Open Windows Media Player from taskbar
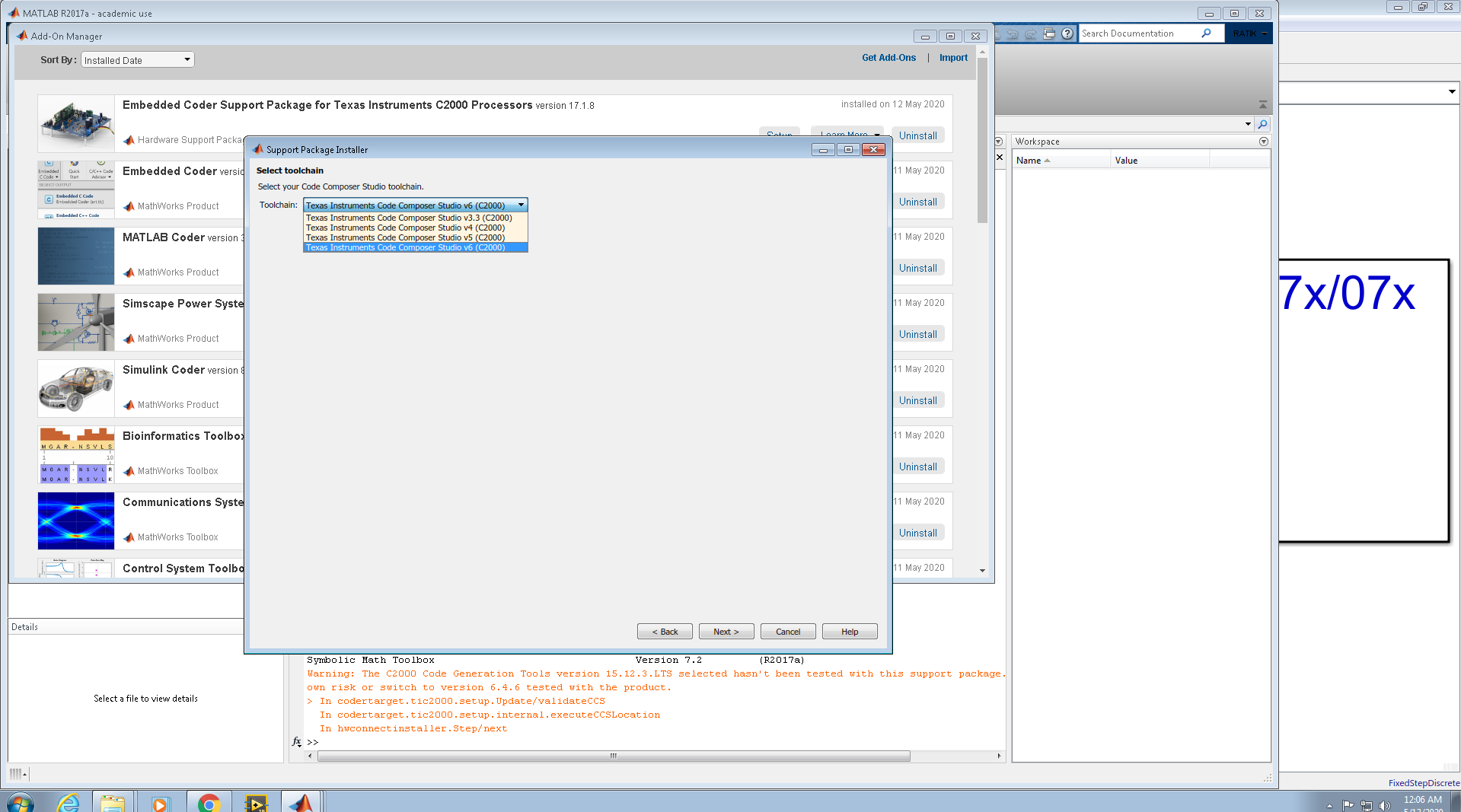 coord(159,802)
